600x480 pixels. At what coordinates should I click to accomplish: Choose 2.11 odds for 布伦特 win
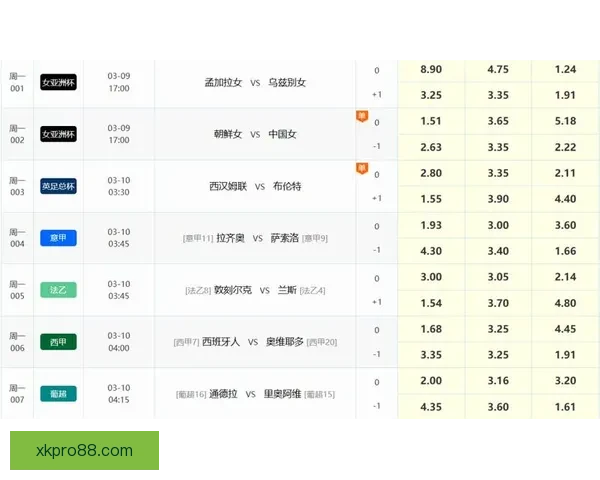(x=565, y=173)
